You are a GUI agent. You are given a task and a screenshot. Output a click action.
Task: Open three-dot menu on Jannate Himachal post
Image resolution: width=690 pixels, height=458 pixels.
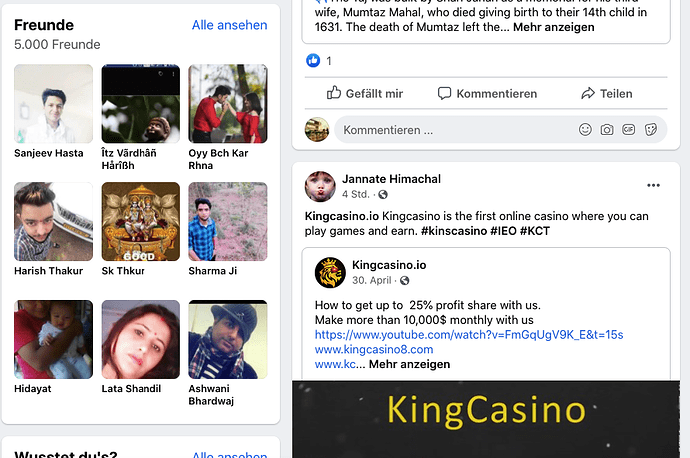(653, 185)
